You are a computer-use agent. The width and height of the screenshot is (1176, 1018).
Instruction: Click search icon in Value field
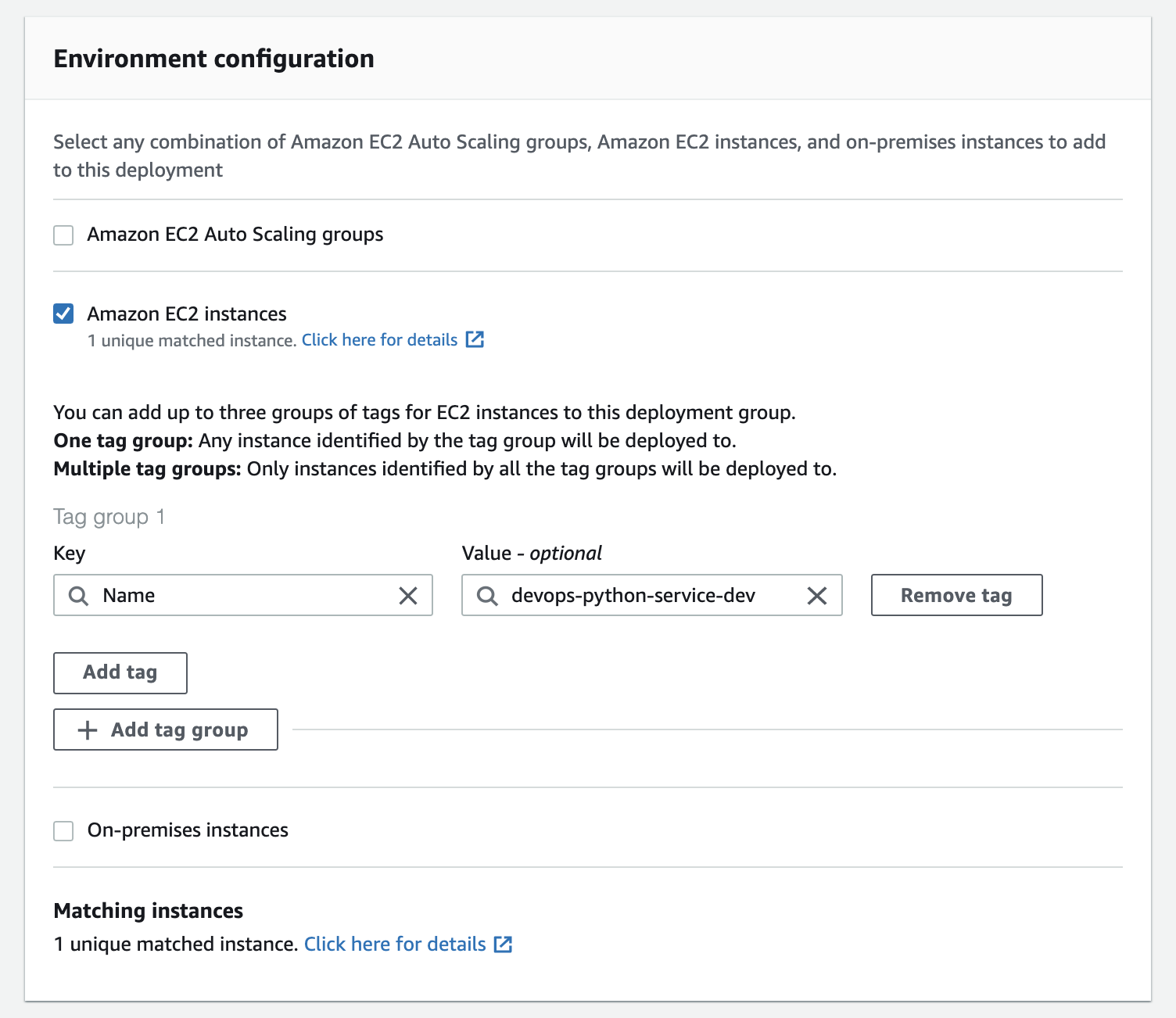tap(487, 596)
